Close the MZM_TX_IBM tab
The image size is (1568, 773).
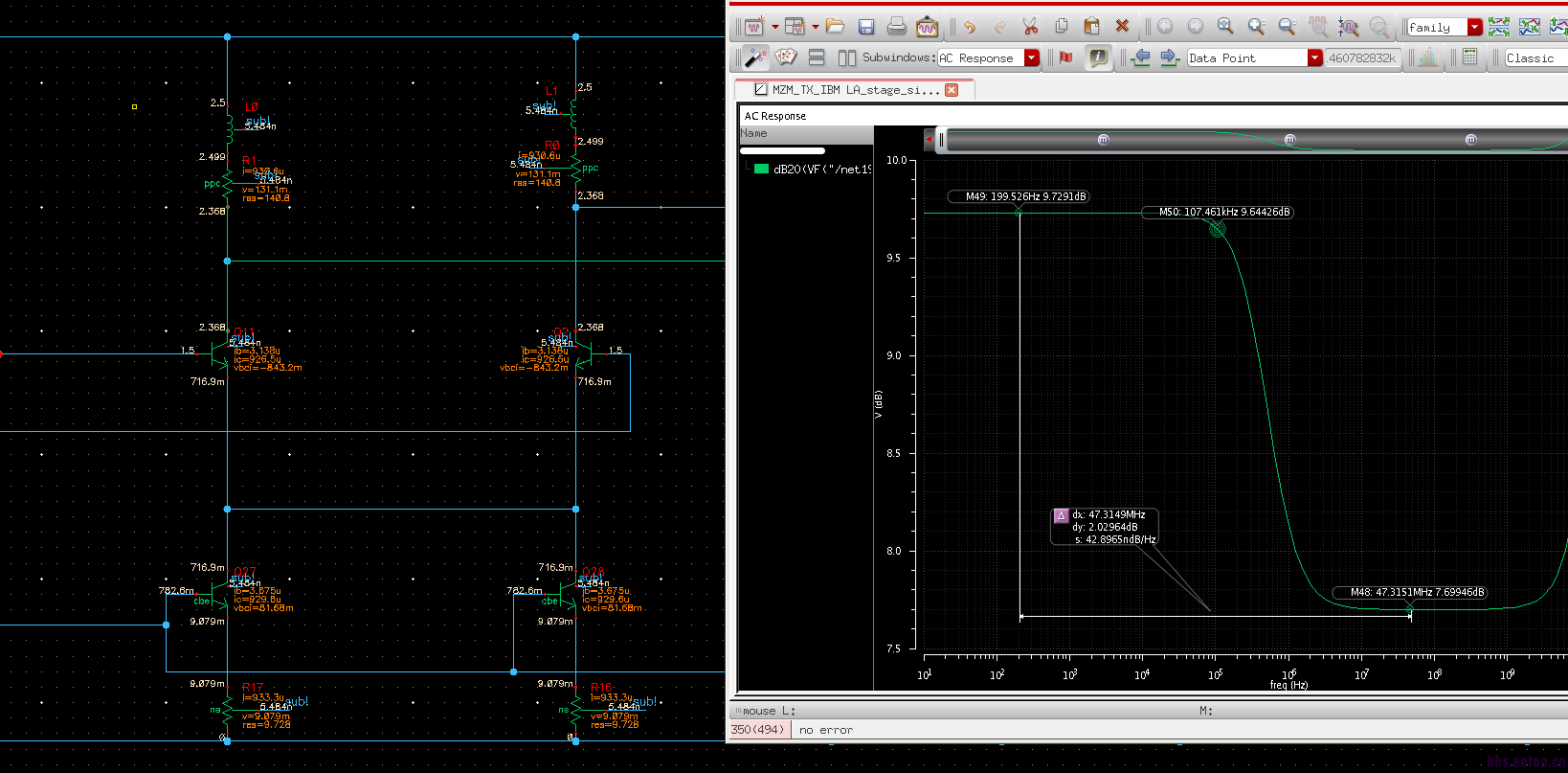[x=952, y=90]
